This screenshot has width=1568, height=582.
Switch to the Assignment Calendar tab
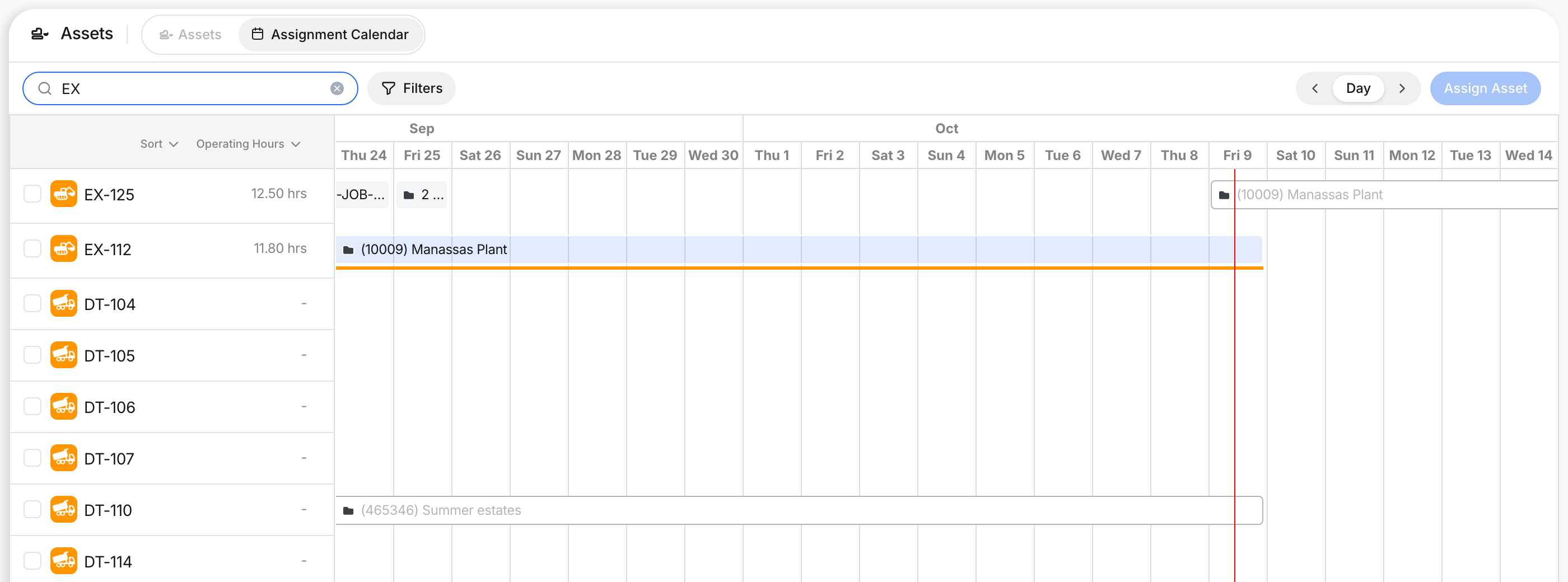click(x=330, y=35)
